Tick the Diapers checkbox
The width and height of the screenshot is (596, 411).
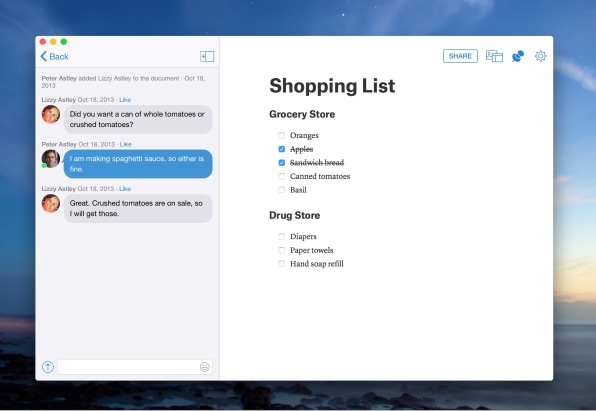[282, 236]
